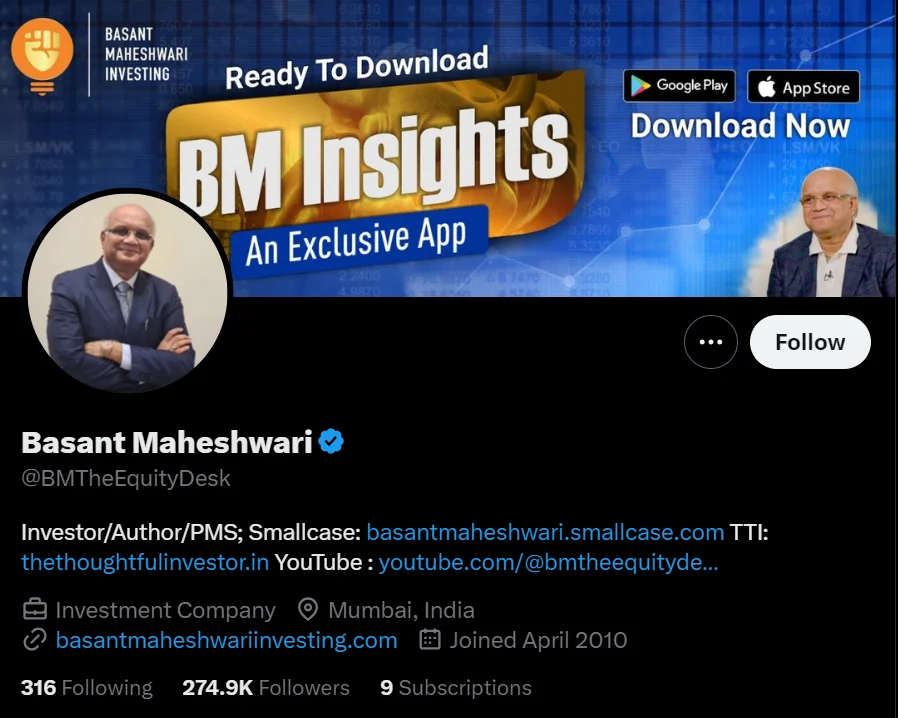Open thethoughtfulinvestor.in link
The width and height of the screenshot is (898, 718).
(x=145, y=562)
